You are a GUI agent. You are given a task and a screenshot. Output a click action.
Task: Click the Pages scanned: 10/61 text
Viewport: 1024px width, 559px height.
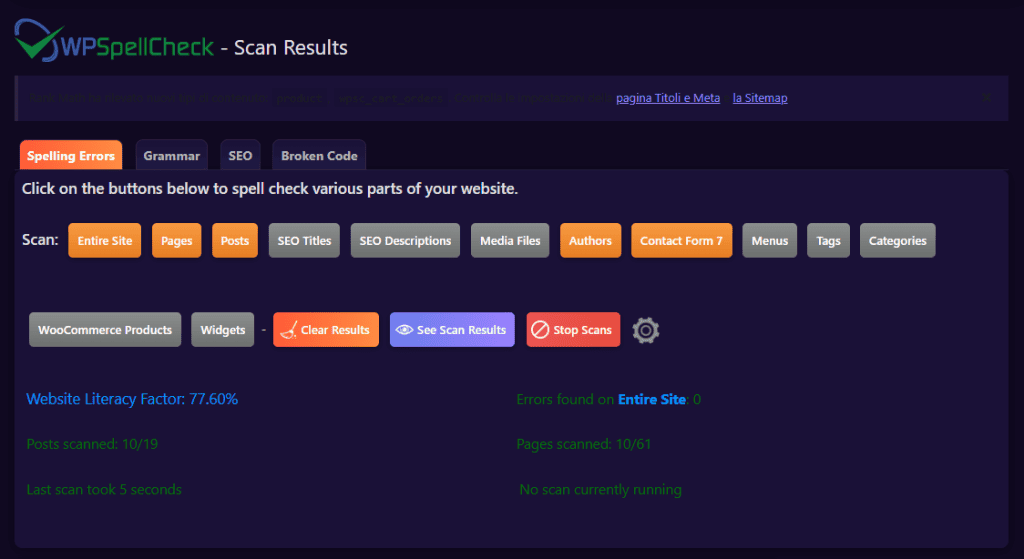584,444
